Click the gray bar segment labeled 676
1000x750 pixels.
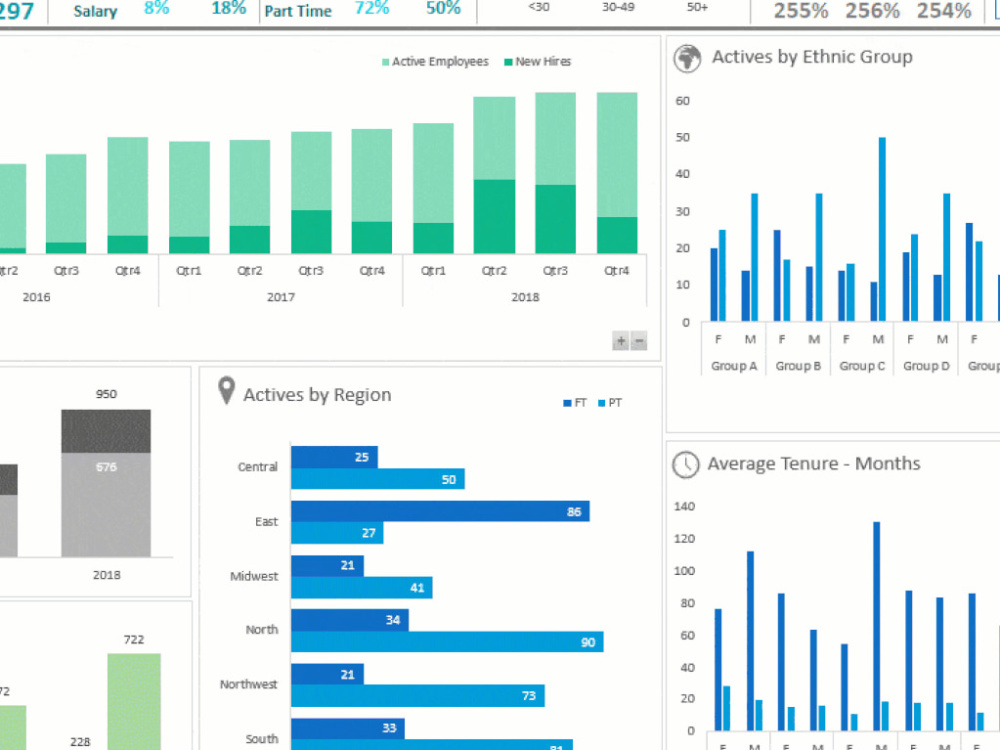(x=106, y=504)
